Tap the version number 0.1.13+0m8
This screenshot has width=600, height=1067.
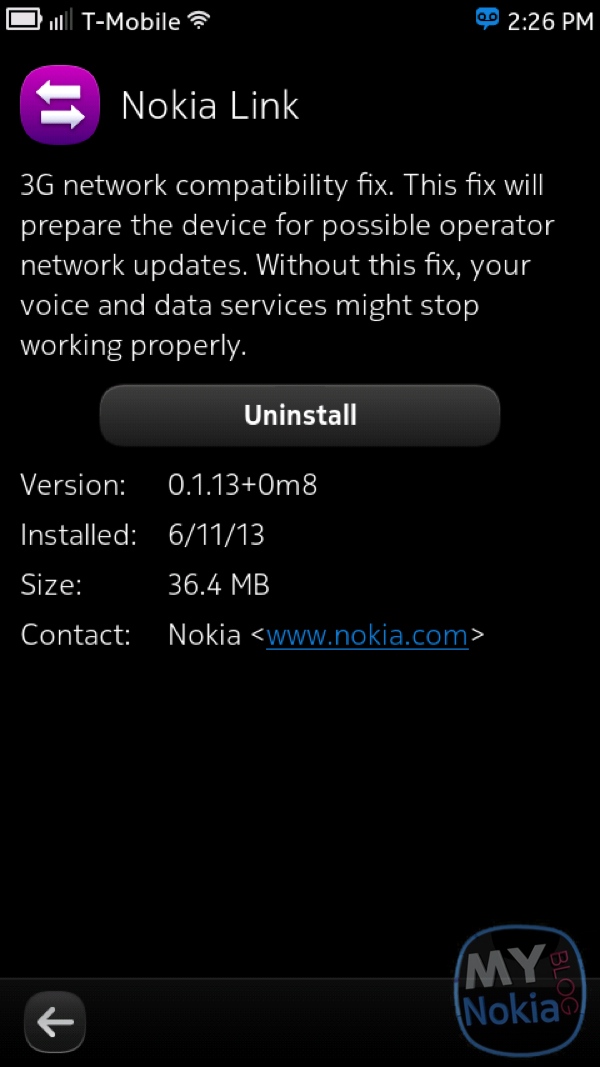[242, 486]
